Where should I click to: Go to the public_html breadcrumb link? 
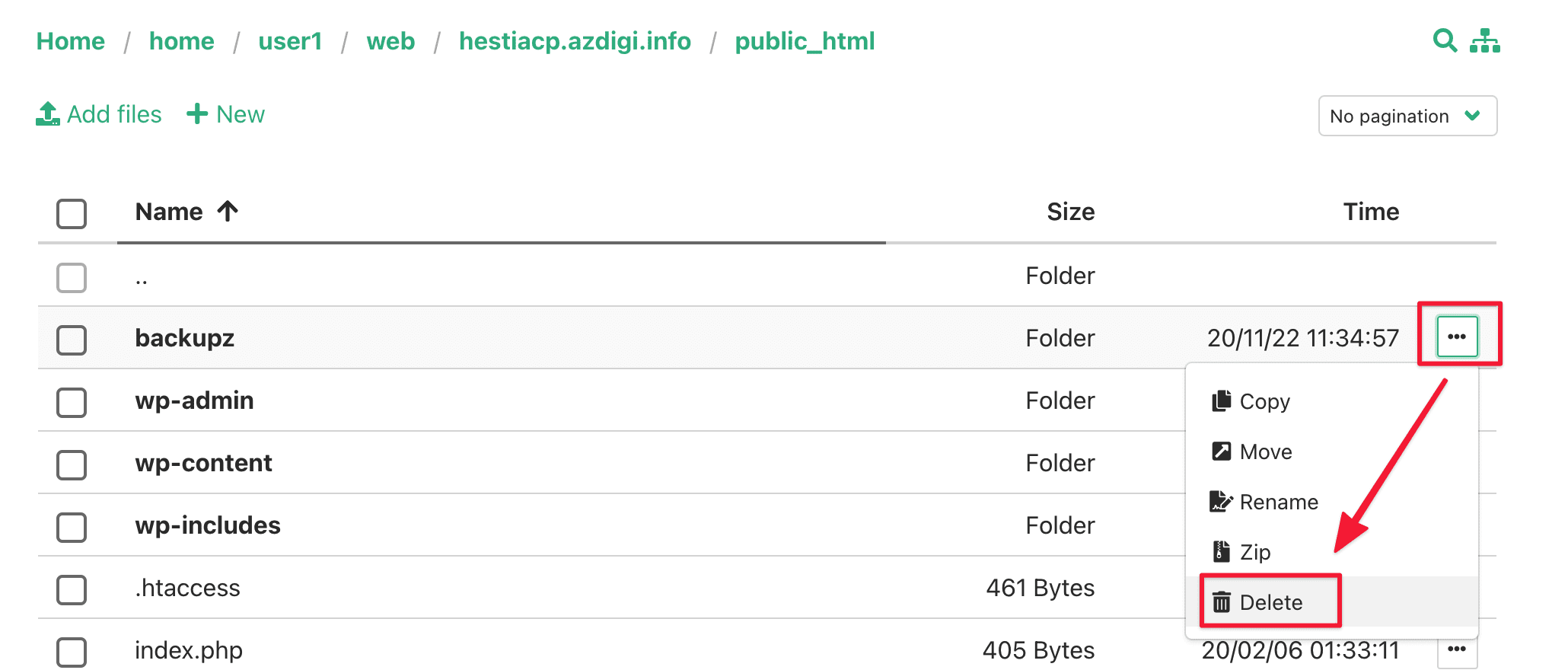pyautogui.click(x=805, y=41)
